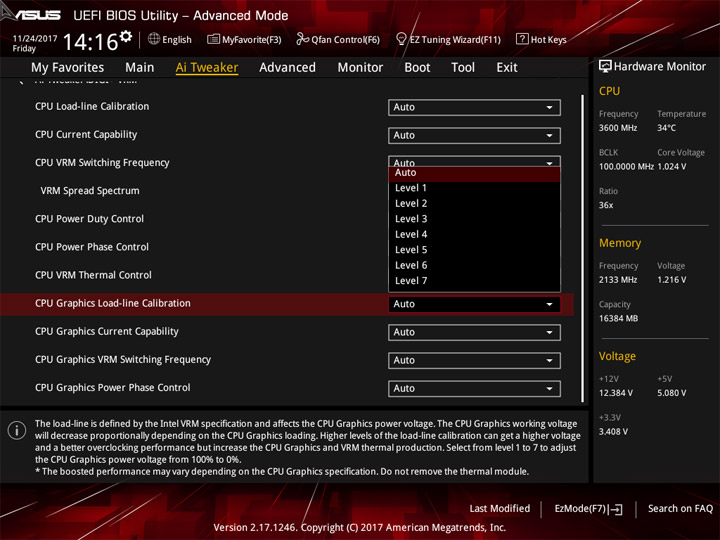Click the 2133 MHz memory frequency
This screenshot has height=540, width=720.
pos(618,280)
